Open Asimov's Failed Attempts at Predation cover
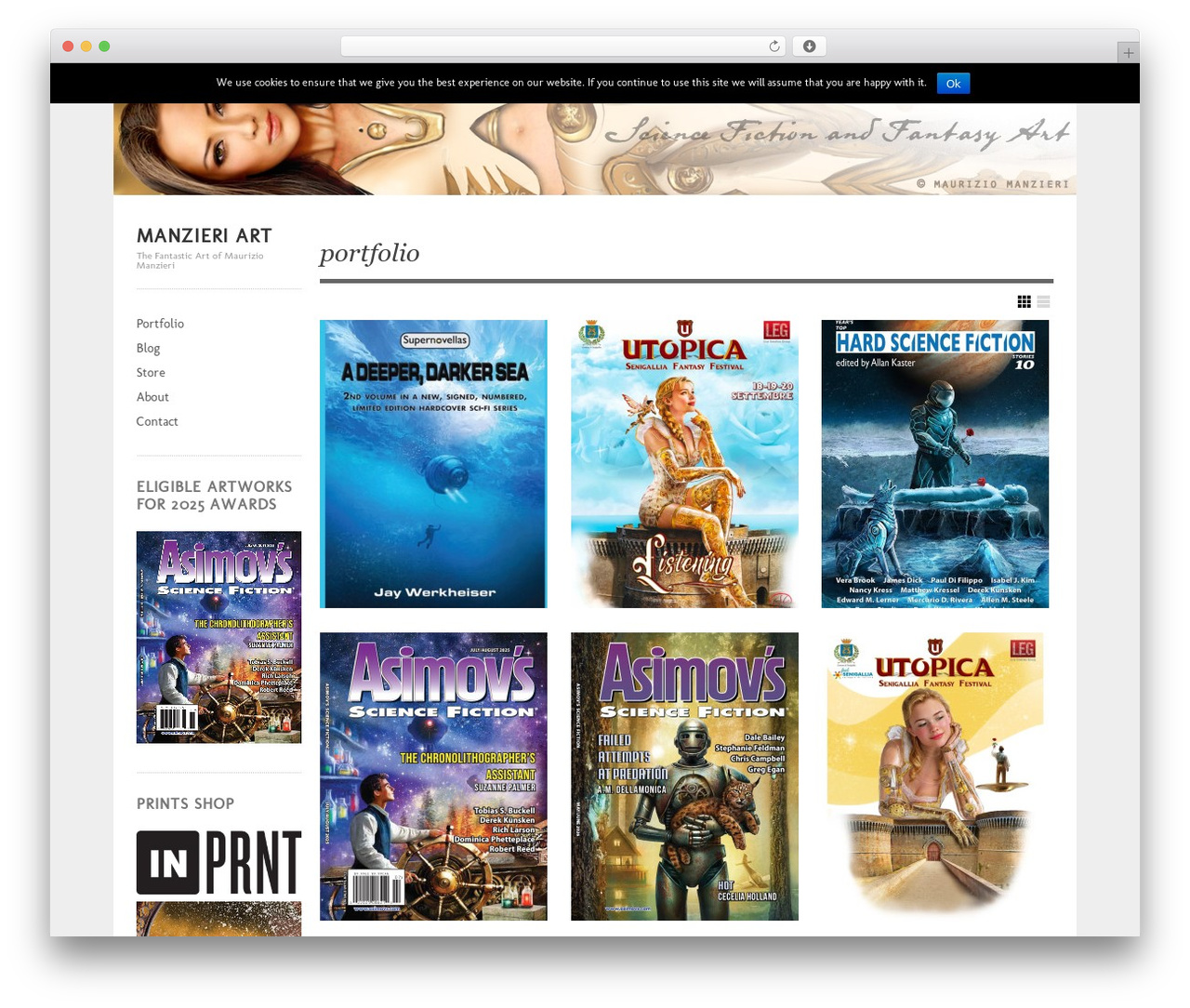 pos(684,776)
